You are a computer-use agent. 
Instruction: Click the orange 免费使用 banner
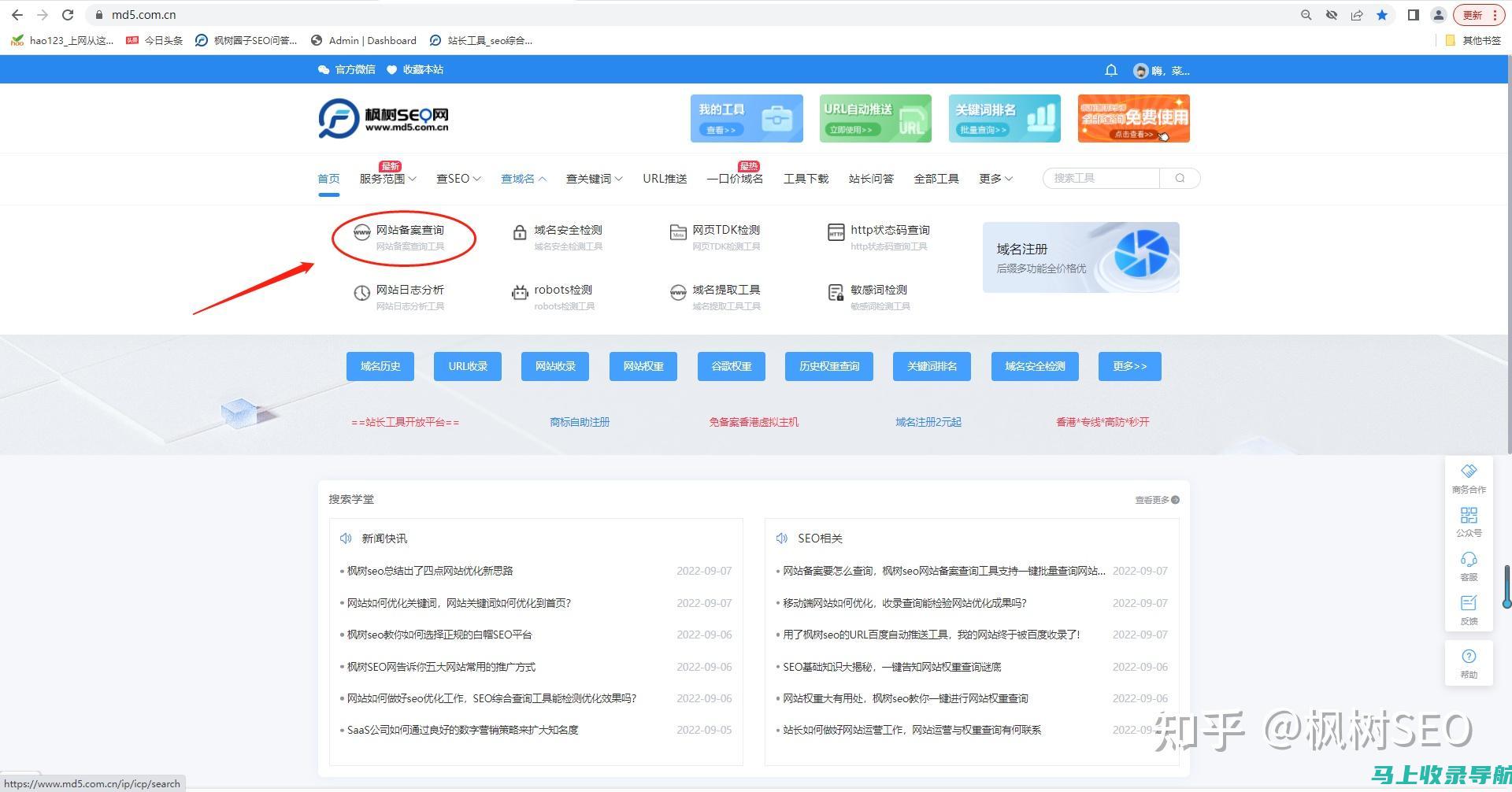pyautogui.click(x=1134, y=118)
